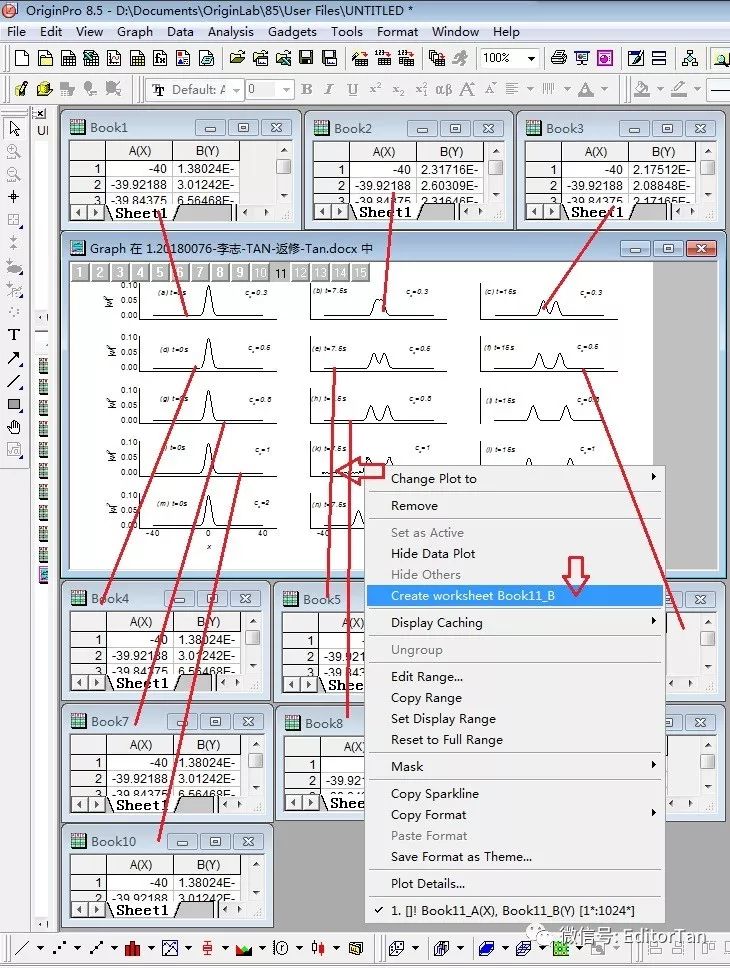The height and width of the screenshot is (968, 730).
Task: Choose Create worksheet Book11_B
Action: [x=515, y=596]
